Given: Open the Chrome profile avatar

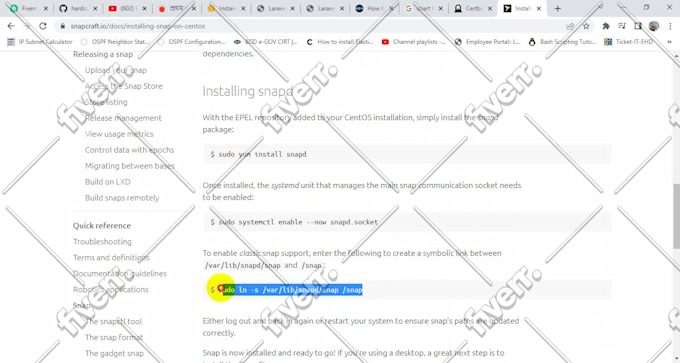Looking at the screenshot, I should click(x=654, y=26).
